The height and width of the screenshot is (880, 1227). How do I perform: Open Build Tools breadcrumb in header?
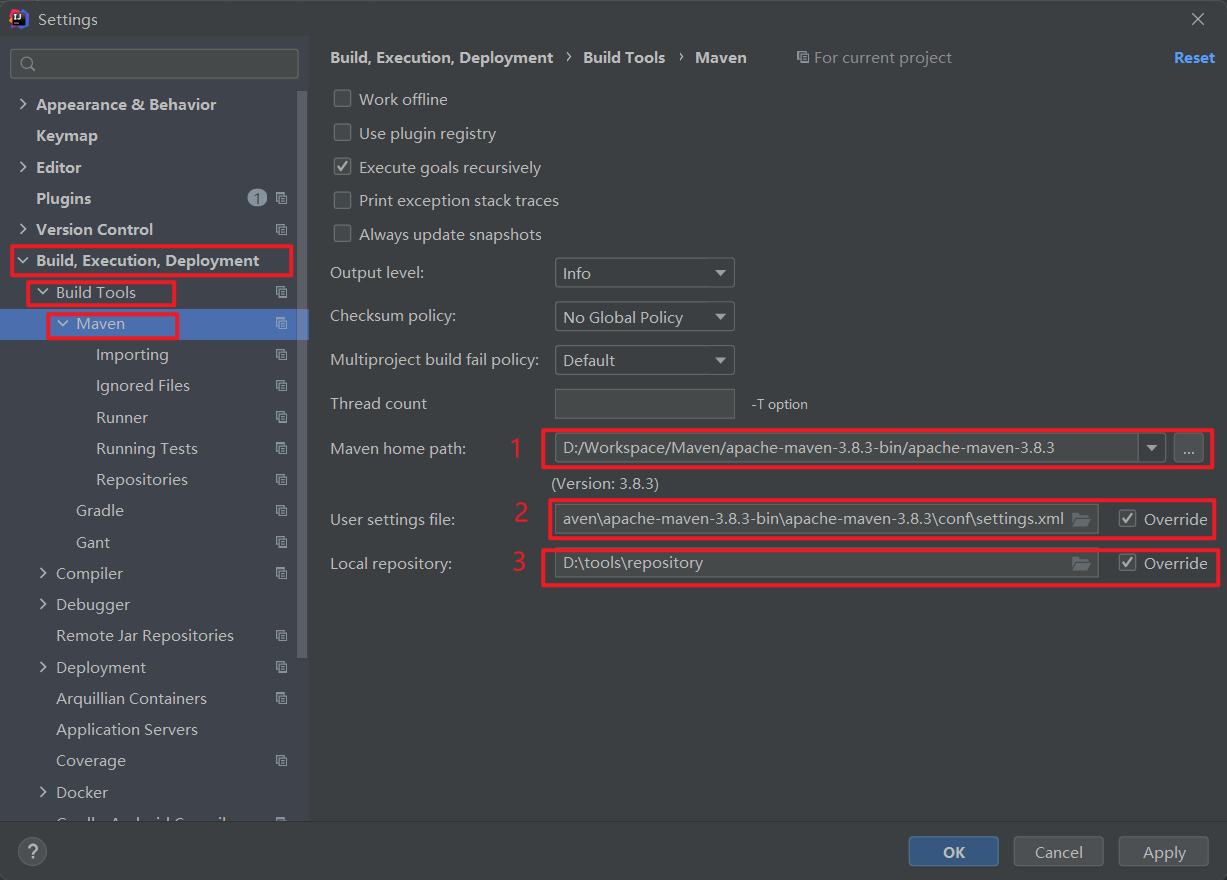click(x=624, y=58)
